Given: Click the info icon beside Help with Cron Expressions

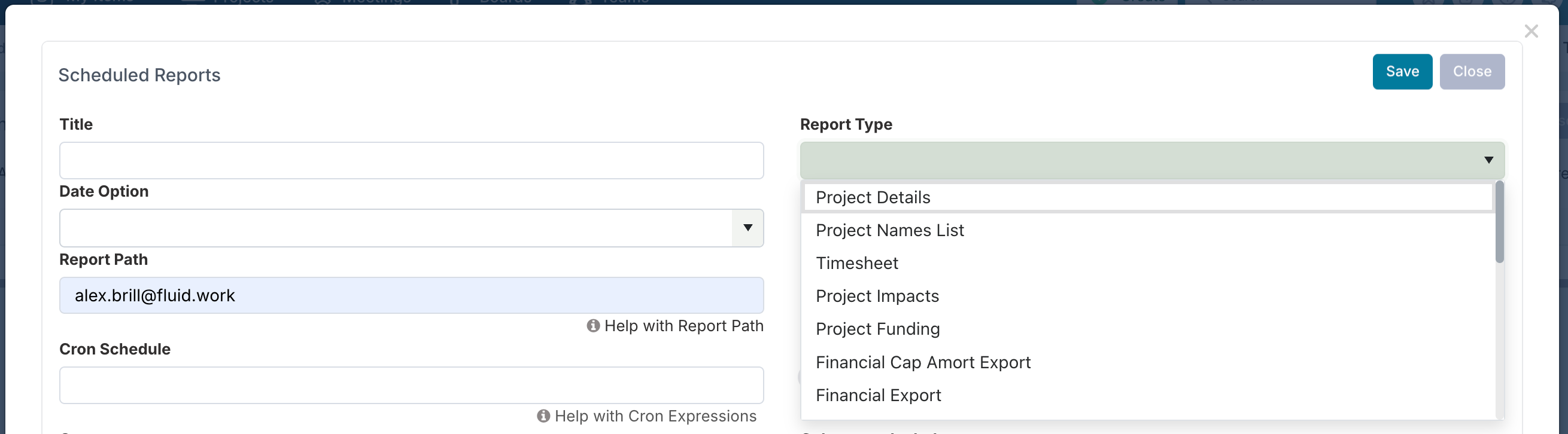Looking at the screenshot, I should tap(543, 415).
